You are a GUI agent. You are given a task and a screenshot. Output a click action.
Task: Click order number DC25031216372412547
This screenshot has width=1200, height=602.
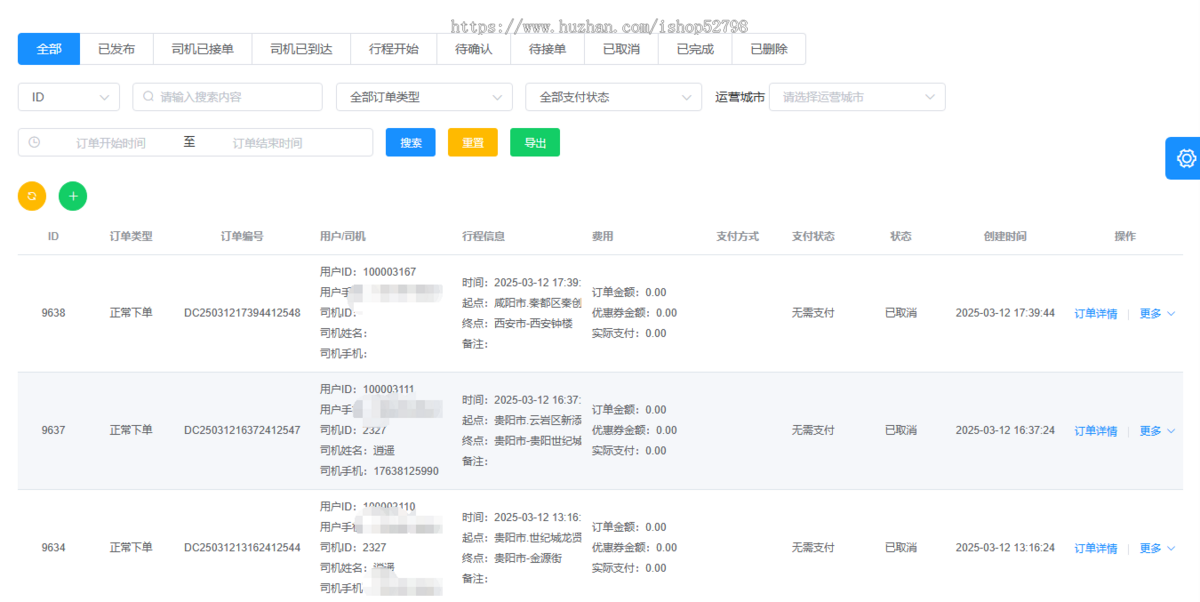[242, 430]
